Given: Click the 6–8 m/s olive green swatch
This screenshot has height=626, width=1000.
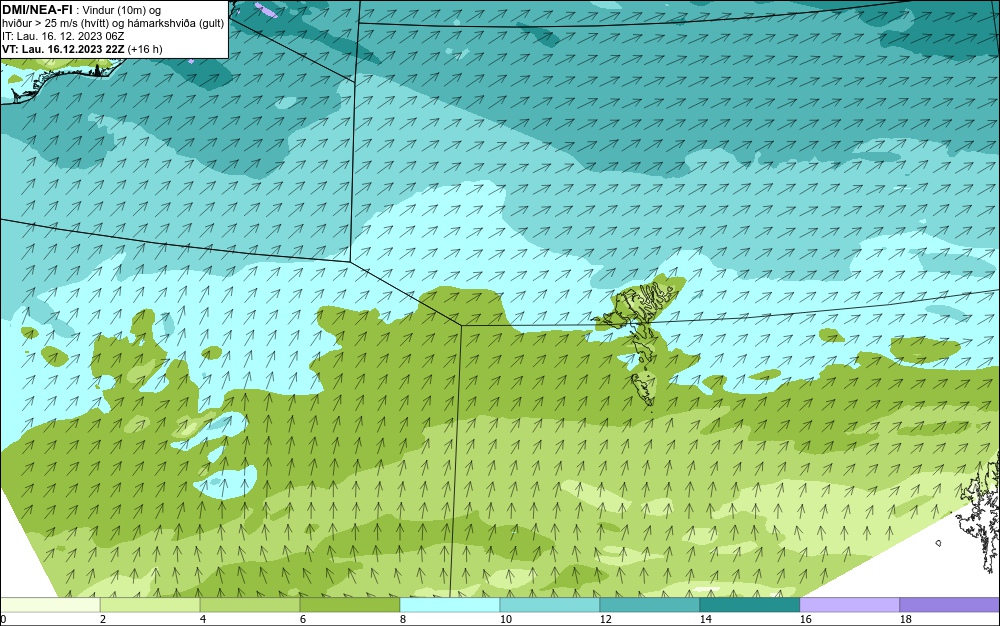Looking at the screenshot, I should 349,605.
